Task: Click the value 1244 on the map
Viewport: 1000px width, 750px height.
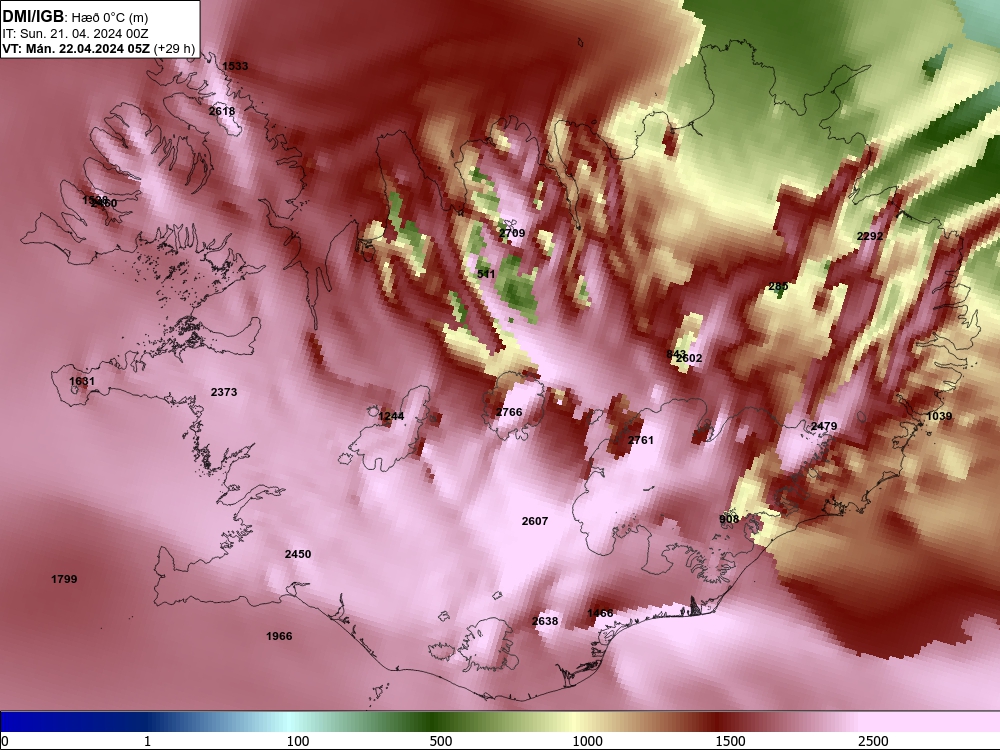Action: pos(391,416)
